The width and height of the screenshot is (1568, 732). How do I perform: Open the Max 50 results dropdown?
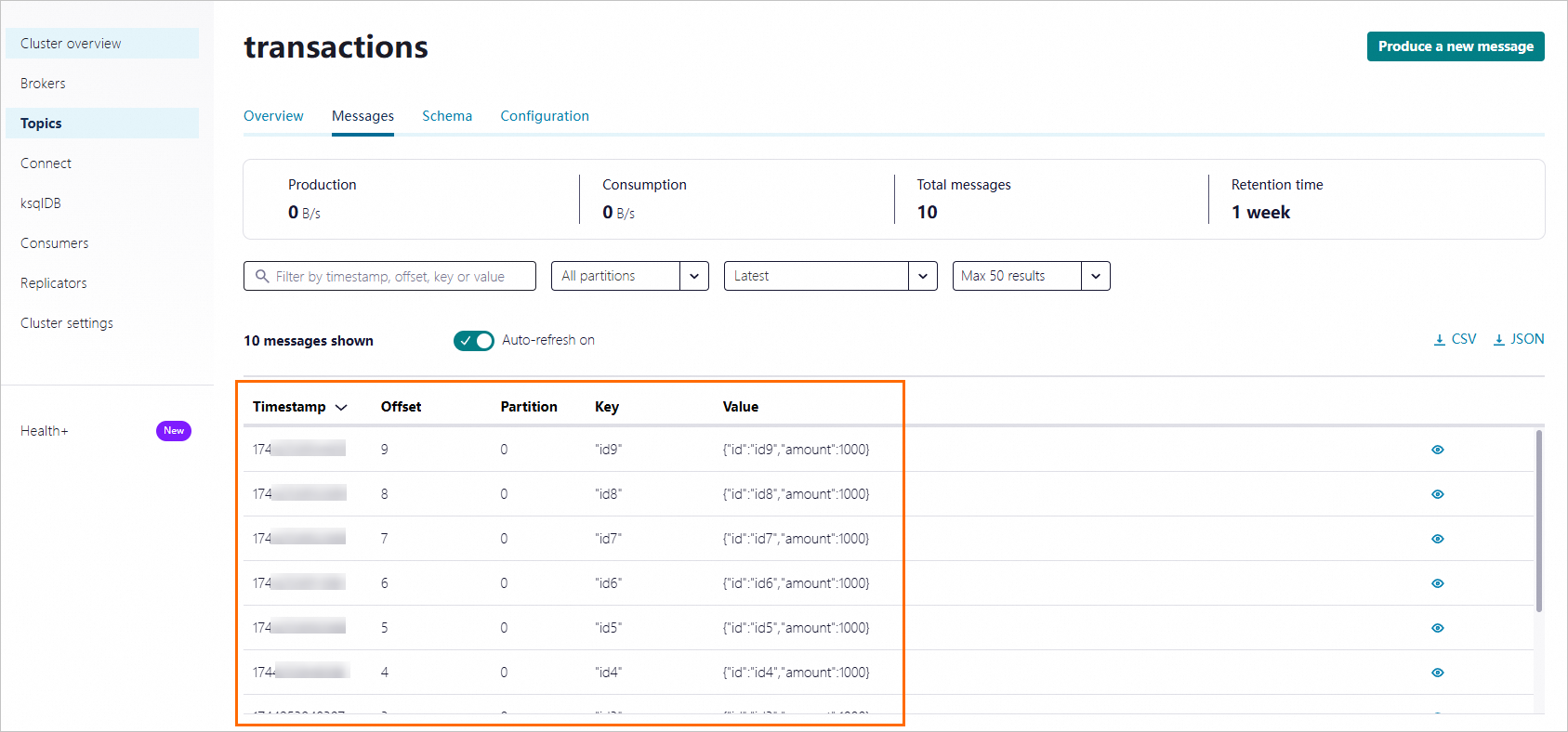[1032, 276]
